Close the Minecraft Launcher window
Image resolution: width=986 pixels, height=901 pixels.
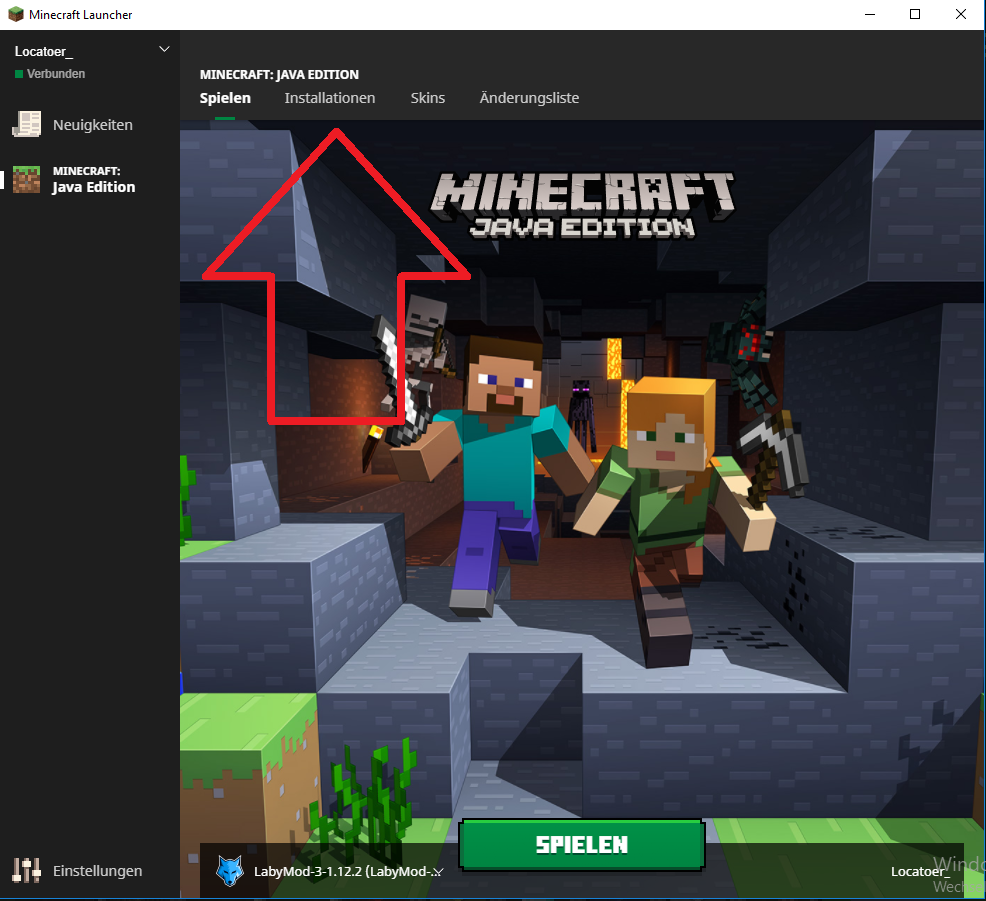pyautogui.click(x=961, y=14)
